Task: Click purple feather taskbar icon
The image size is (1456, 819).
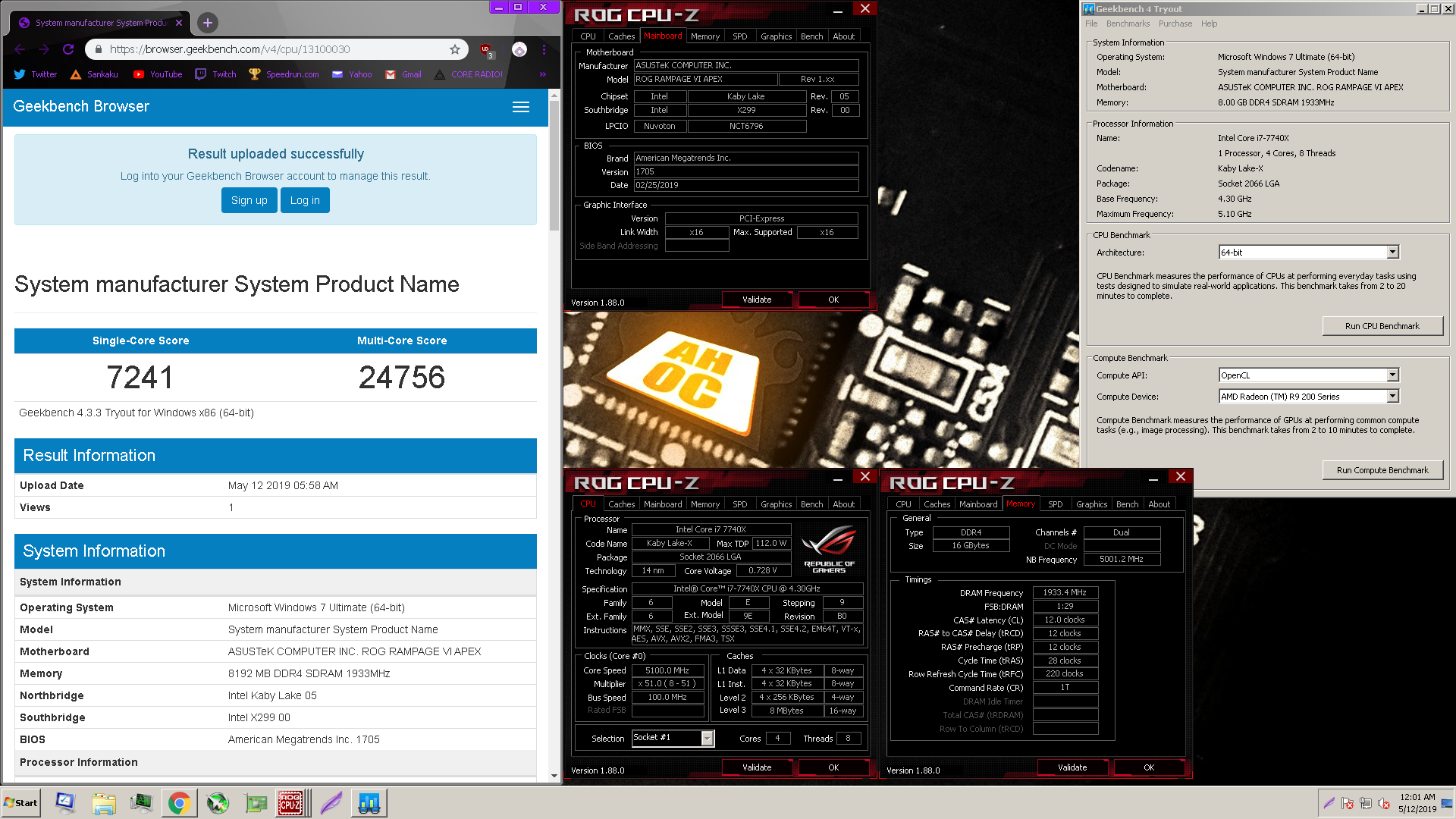Action: [331, 803]
